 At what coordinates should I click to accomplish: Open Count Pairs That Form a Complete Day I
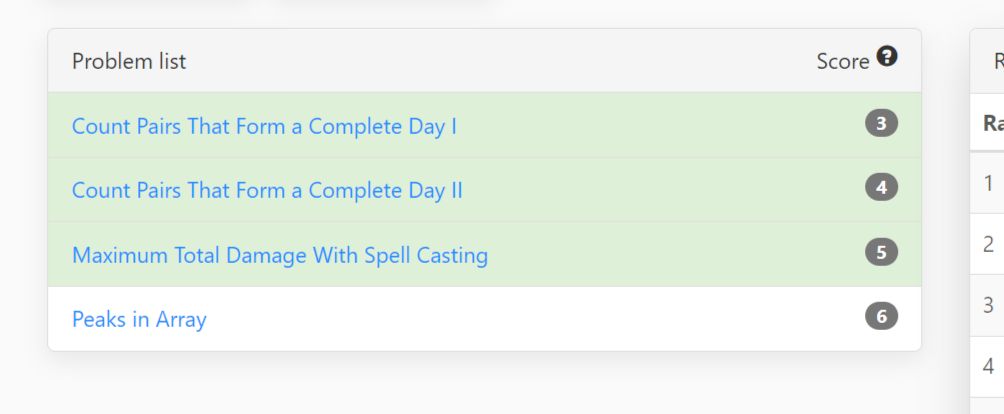[264, 126]
